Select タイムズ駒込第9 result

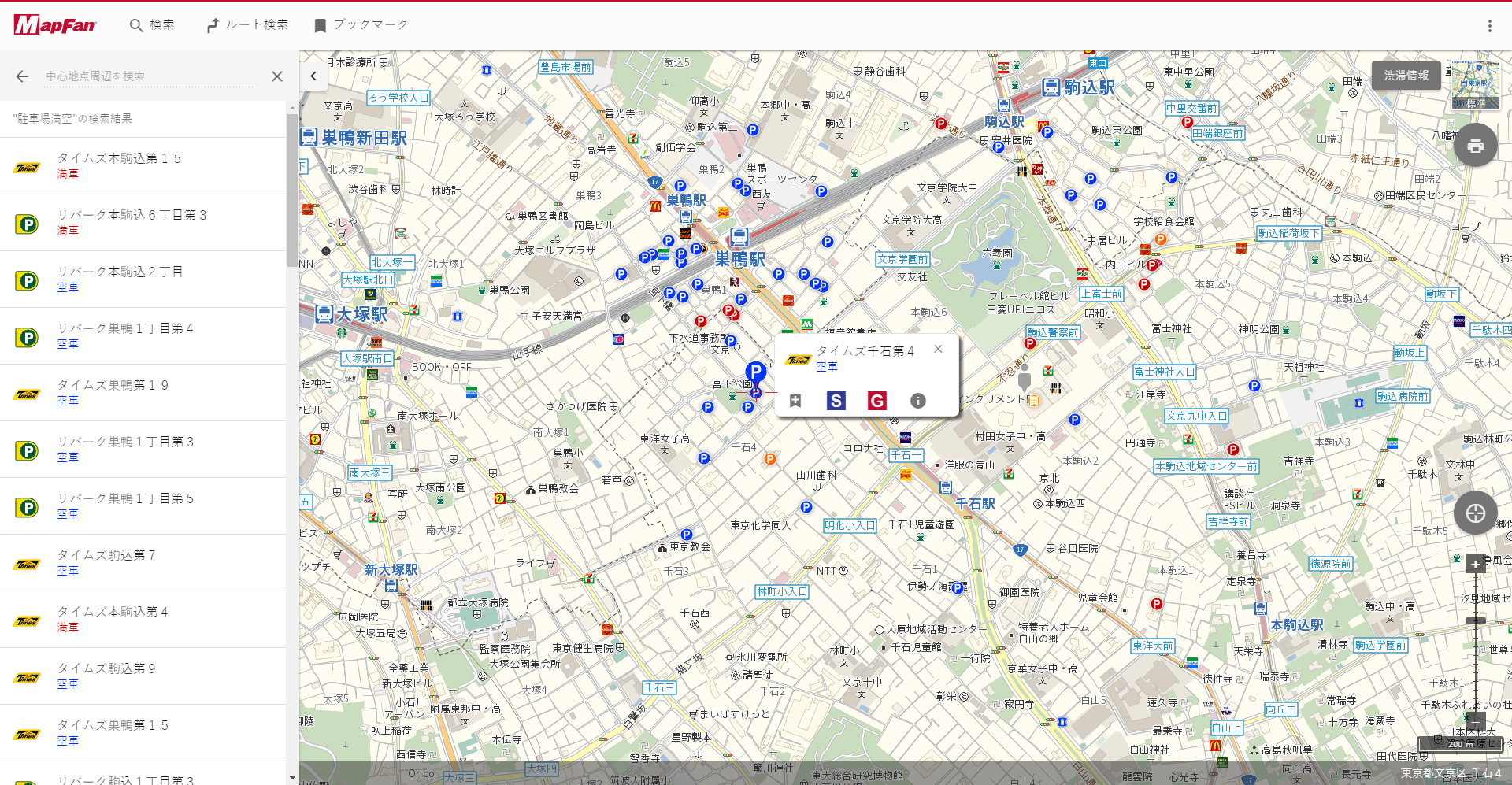pyautogui.click(x=143, y=676)
